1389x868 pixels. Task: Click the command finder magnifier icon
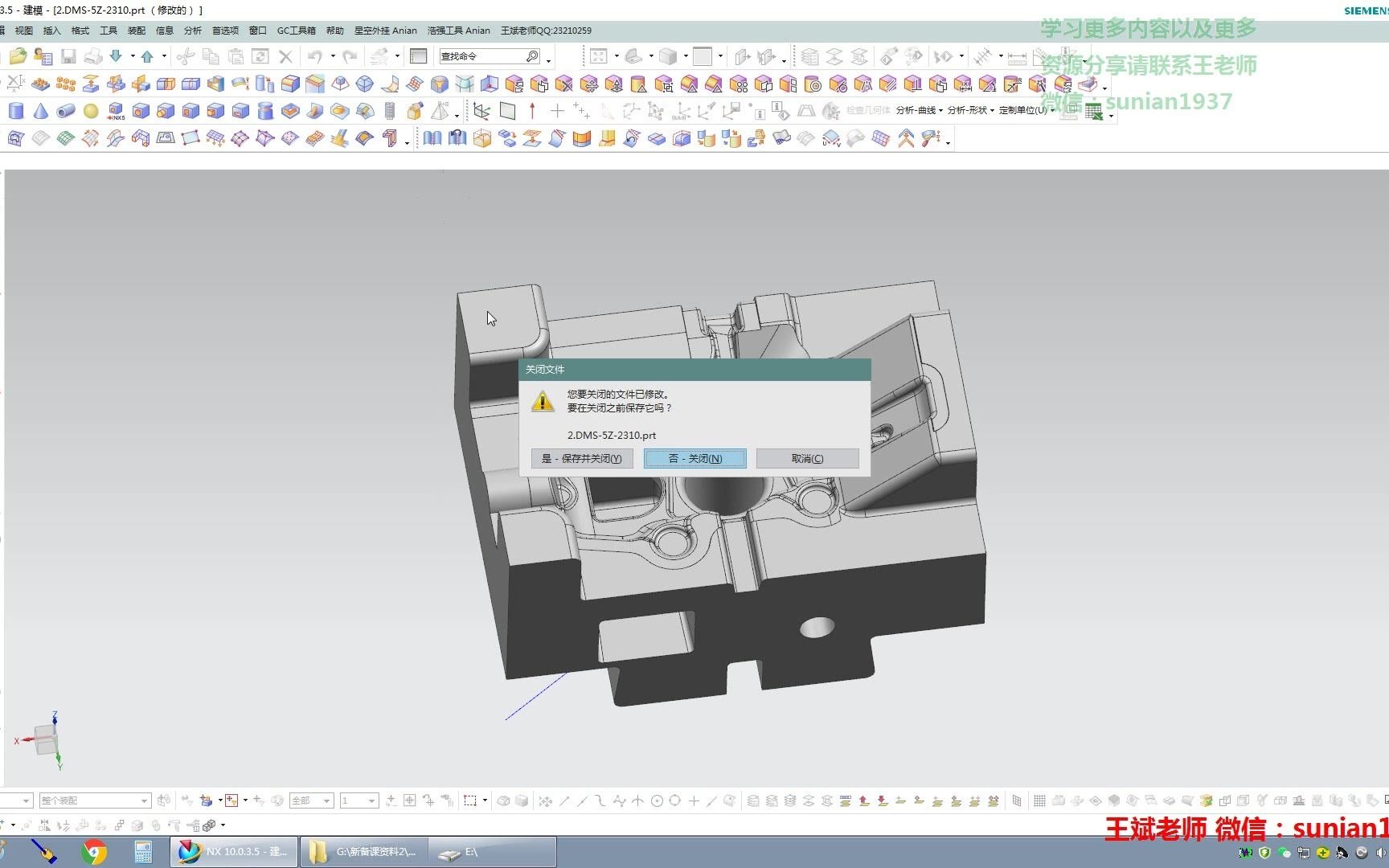532,56
